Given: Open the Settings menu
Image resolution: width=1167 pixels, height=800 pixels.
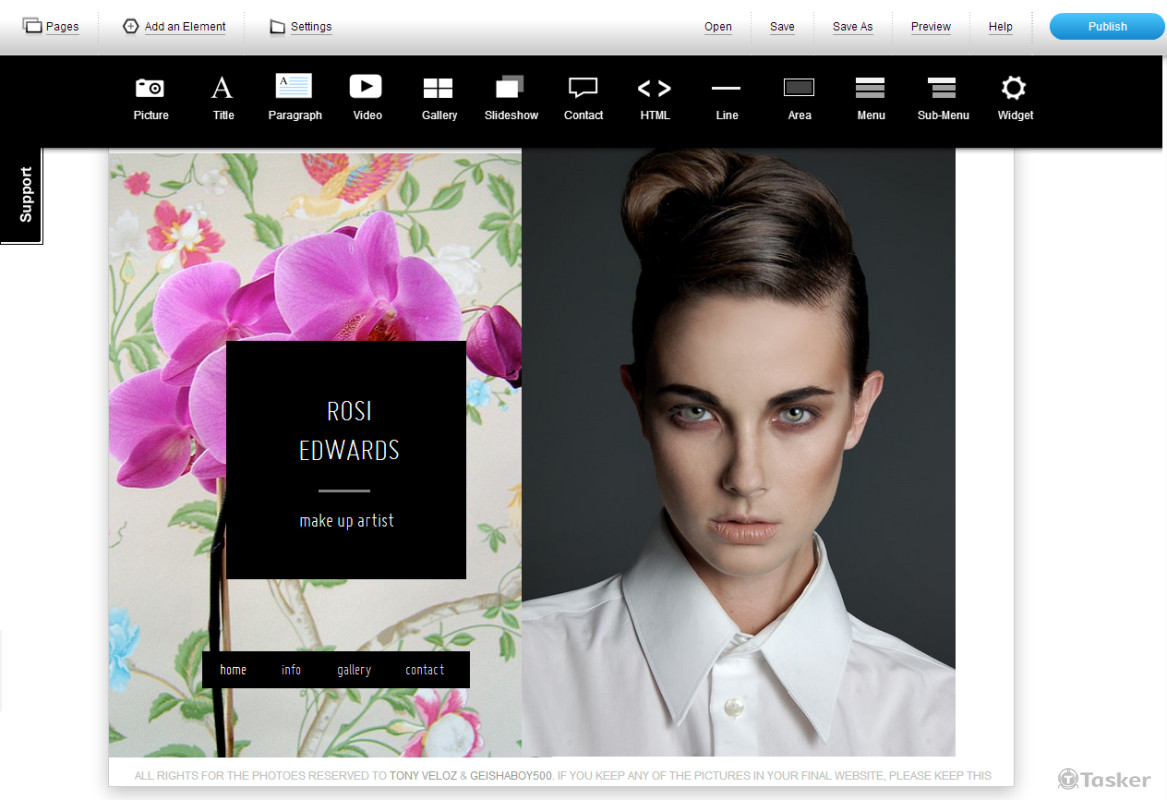Looking at the screenshot, I should coord(301,27).
